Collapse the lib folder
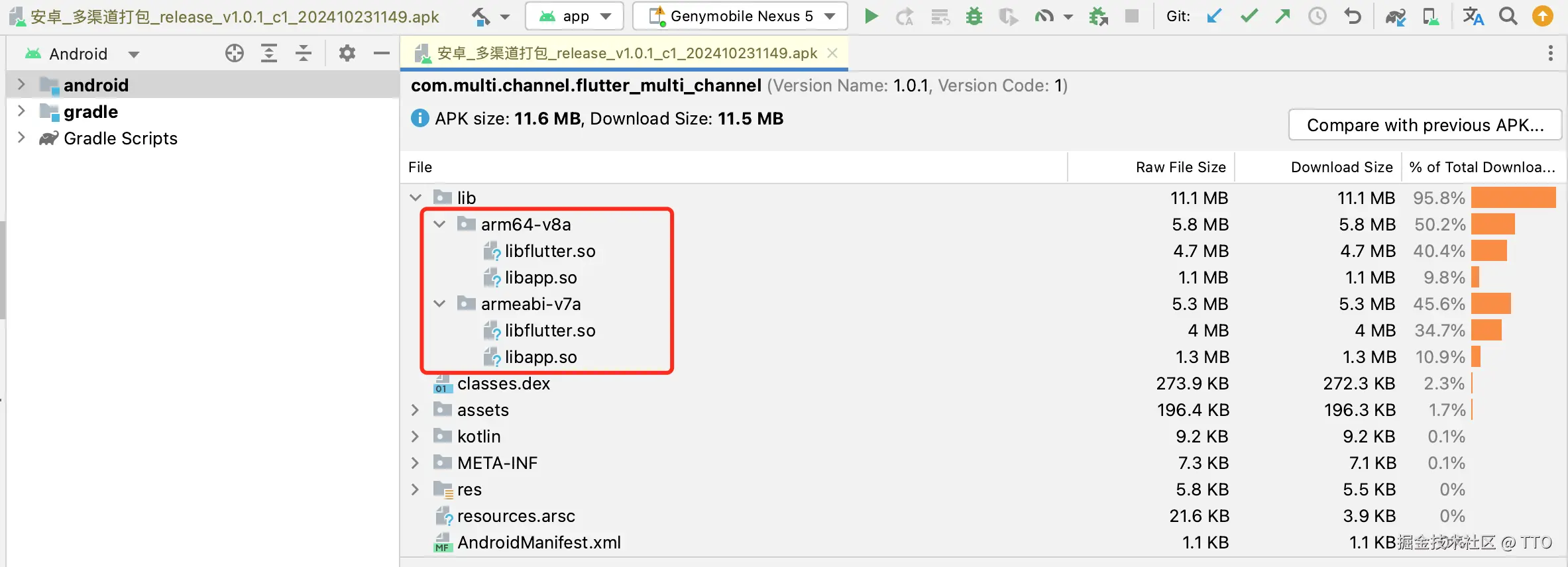 click(416, 197)
